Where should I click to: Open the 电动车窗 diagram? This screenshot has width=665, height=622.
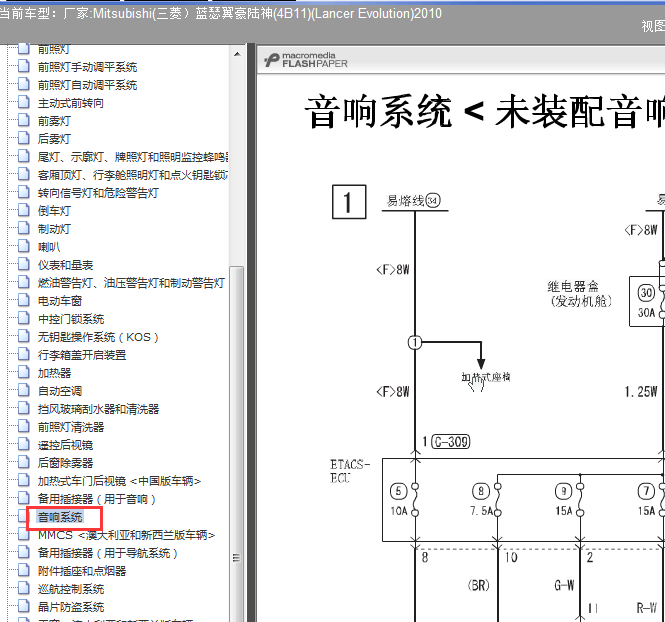point(59,301)
